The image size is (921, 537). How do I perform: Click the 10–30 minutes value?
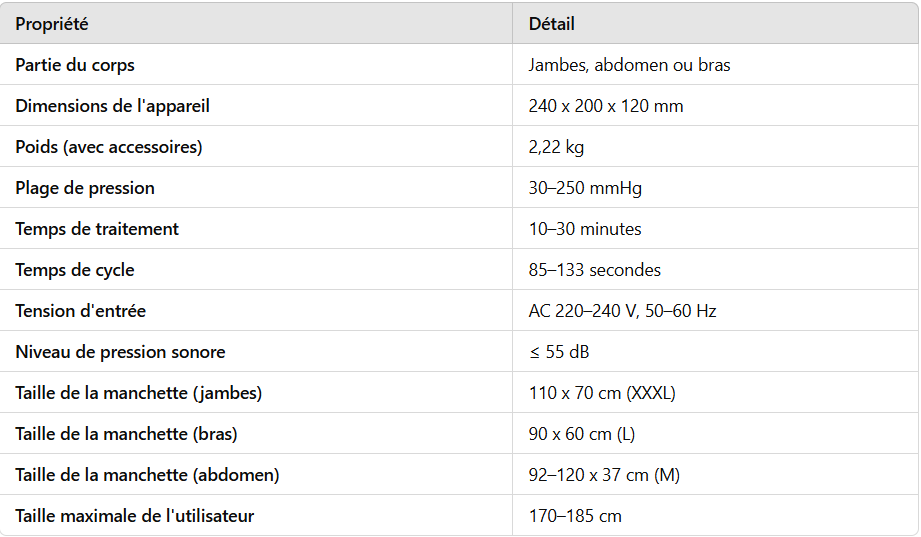(585, 229)
